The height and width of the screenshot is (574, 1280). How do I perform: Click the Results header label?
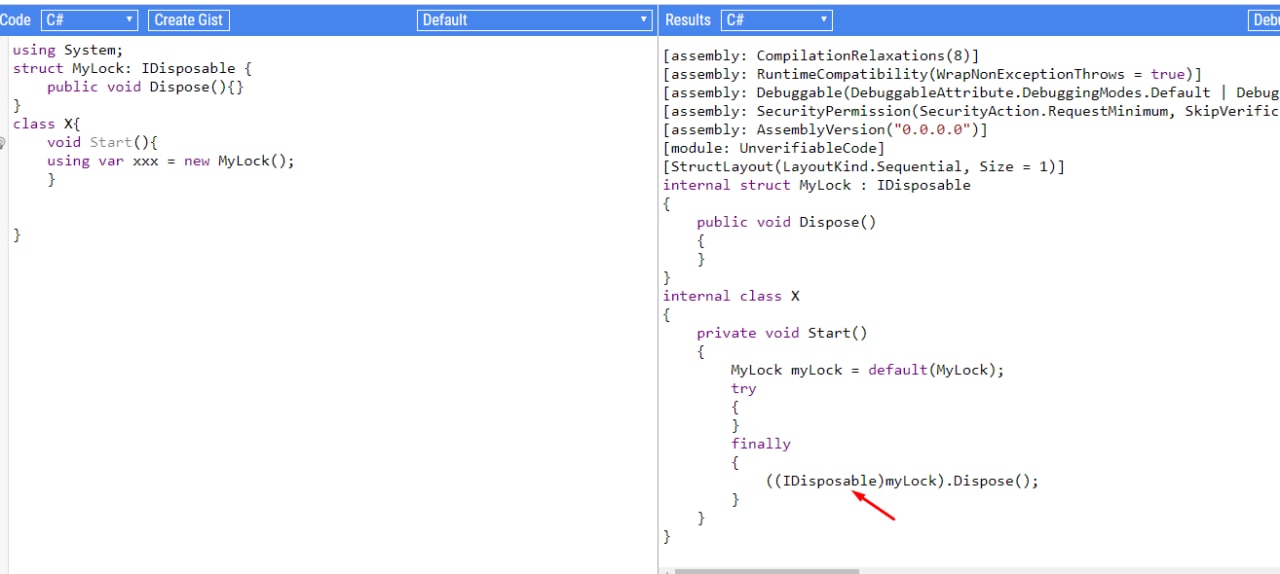tap(688, 20)
